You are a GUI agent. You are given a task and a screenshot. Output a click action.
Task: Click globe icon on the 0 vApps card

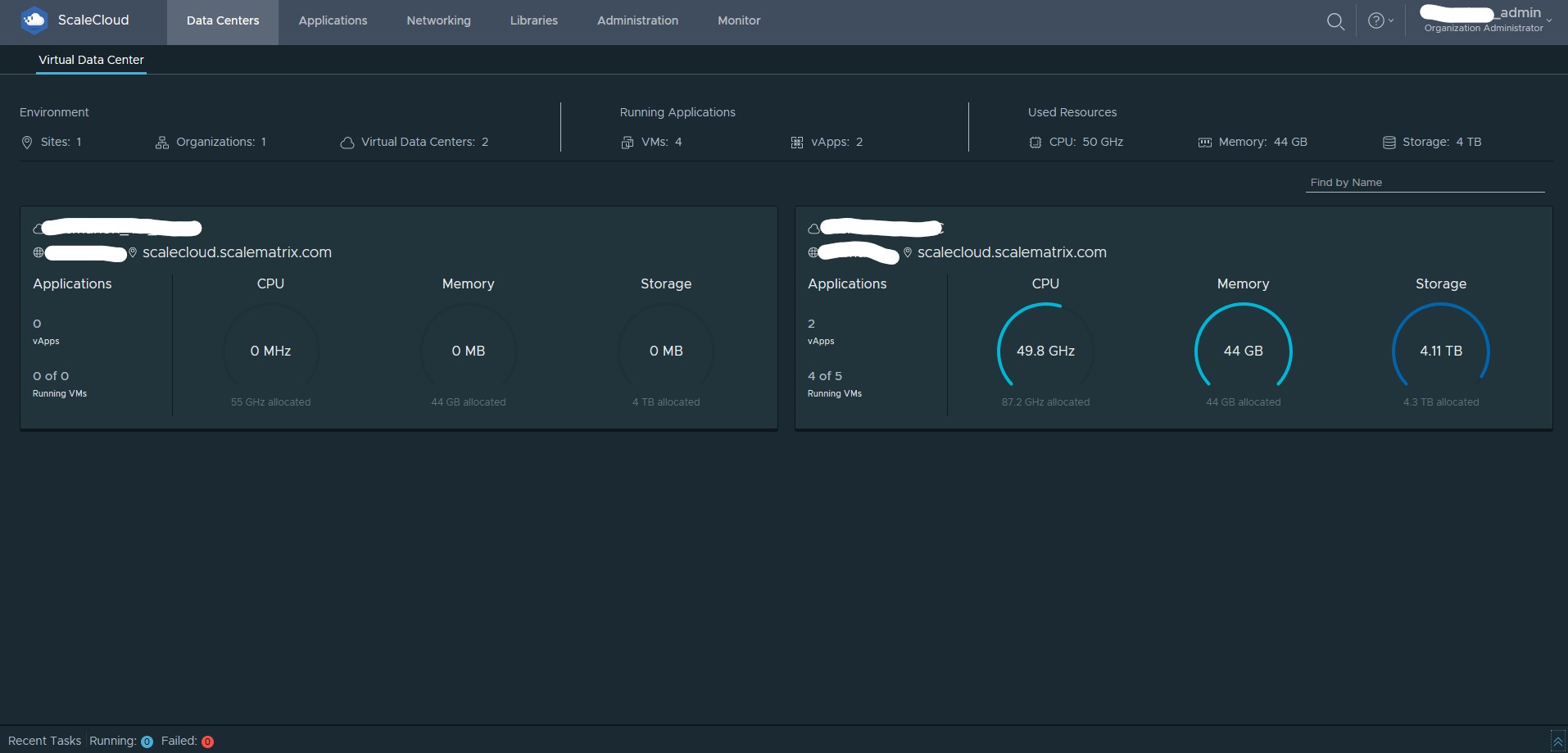[39, 252]
